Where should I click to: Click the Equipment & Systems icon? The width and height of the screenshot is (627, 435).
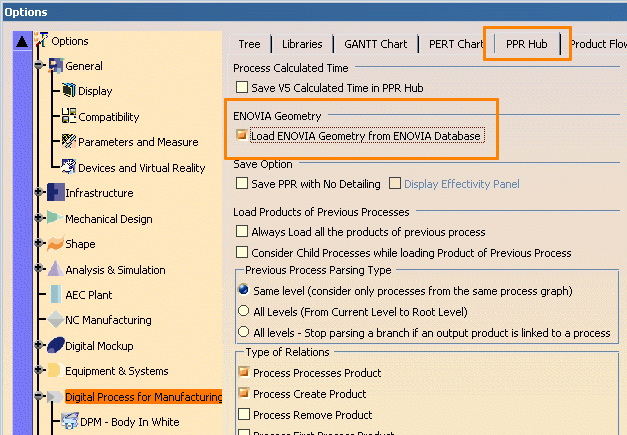click(55, 370)
